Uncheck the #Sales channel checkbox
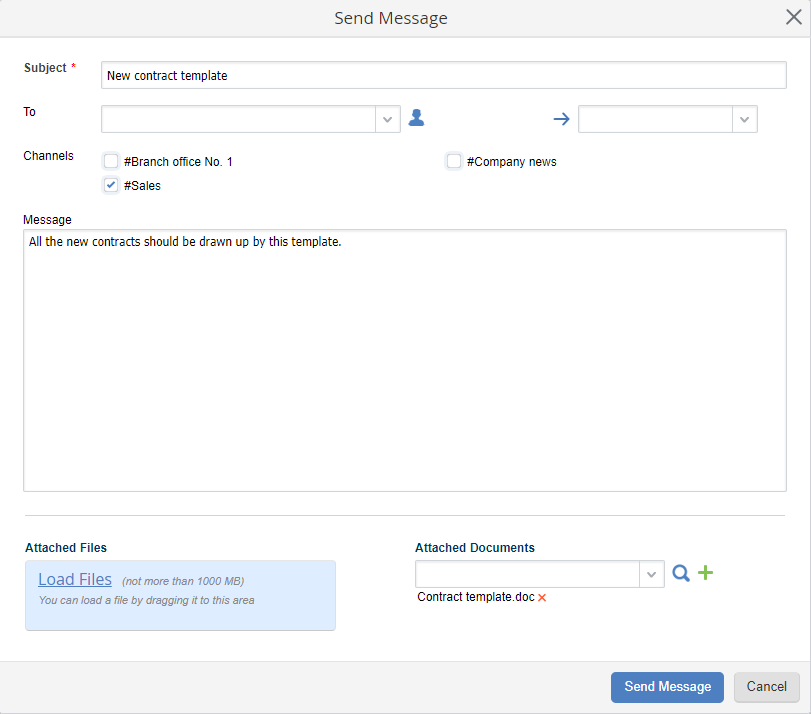Viewport: 811px width, 714px height. pos(111,185)
